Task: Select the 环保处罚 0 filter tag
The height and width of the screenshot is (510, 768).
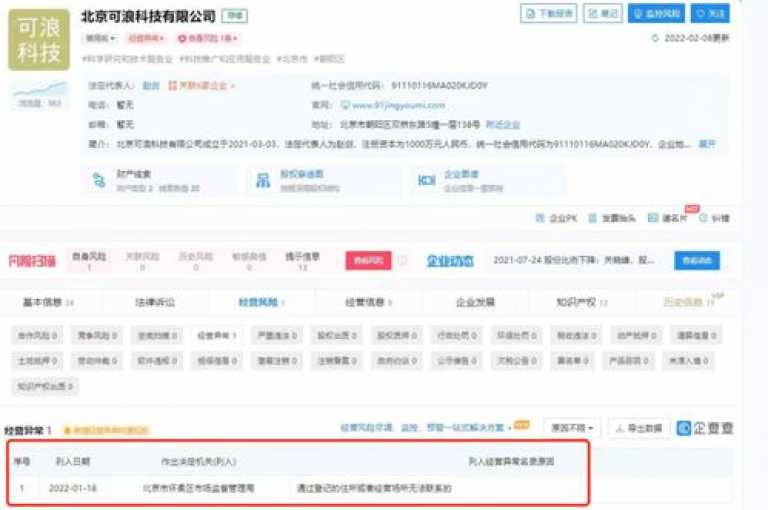Action: pyautogui.click(x=516, y=336)
